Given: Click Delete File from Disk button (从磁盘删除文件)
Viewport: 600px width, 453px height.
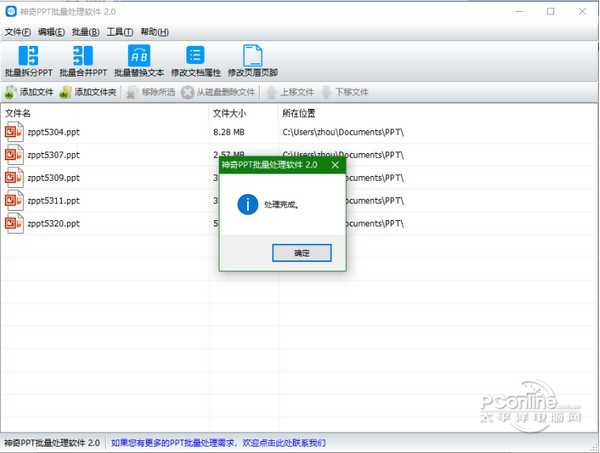Looking at the screenshot, I should (218, 92).
